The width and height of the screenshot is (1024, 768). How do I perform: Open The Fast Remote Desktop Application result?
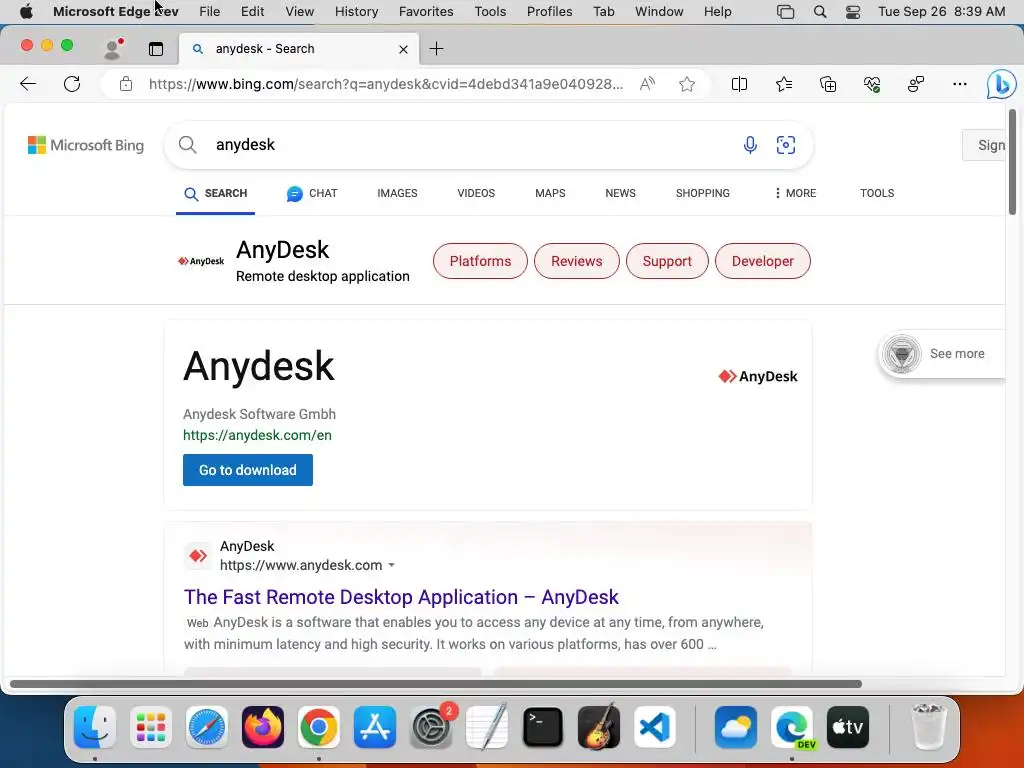point(401,597)
